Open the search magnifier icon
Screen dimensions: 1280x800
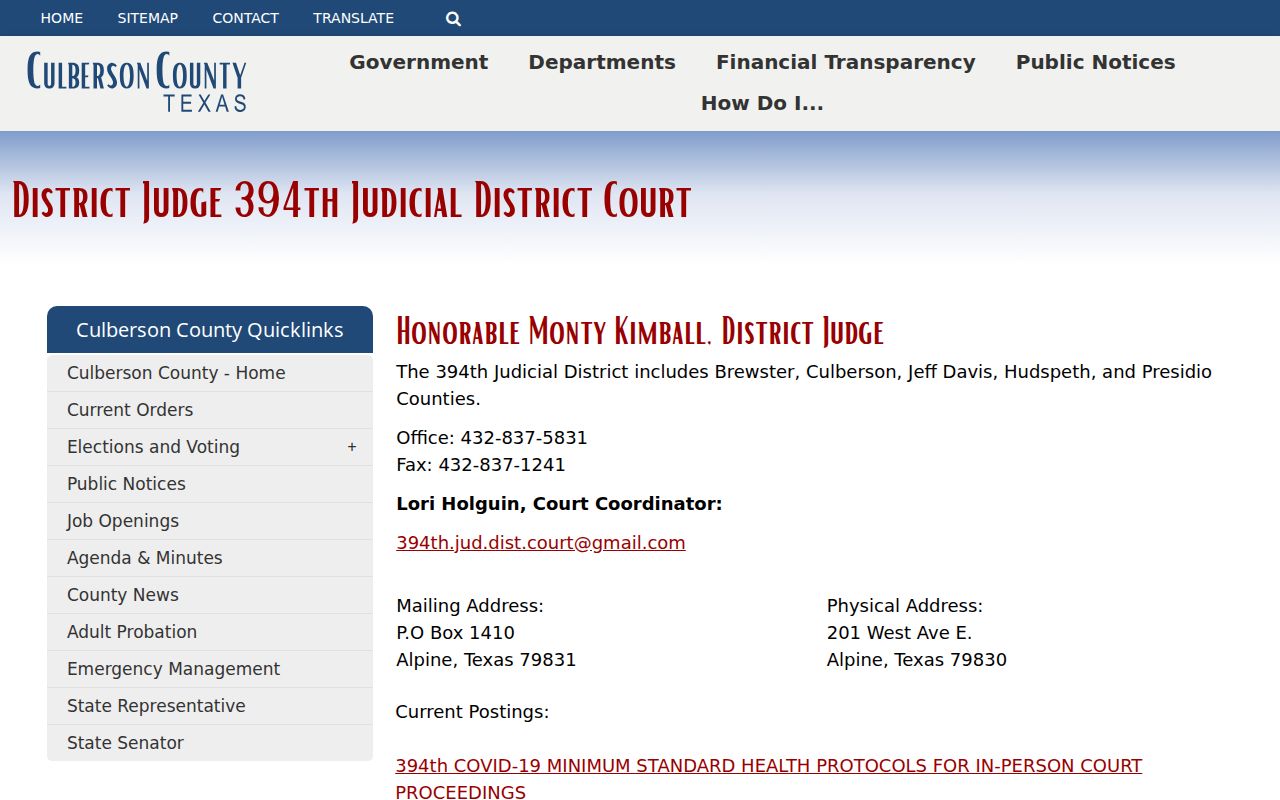(x=453, y=18)
